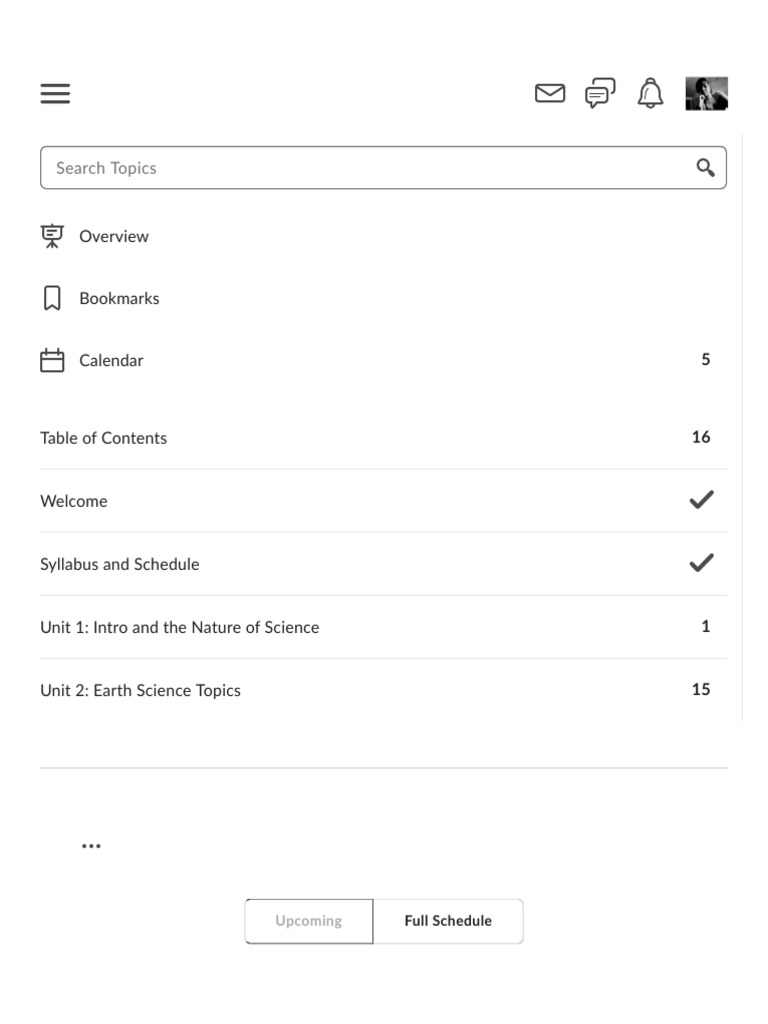Screen dimensions: 768x1024
Task: Open the message alerts envelope icon
Action: click(x=550, y=93)
